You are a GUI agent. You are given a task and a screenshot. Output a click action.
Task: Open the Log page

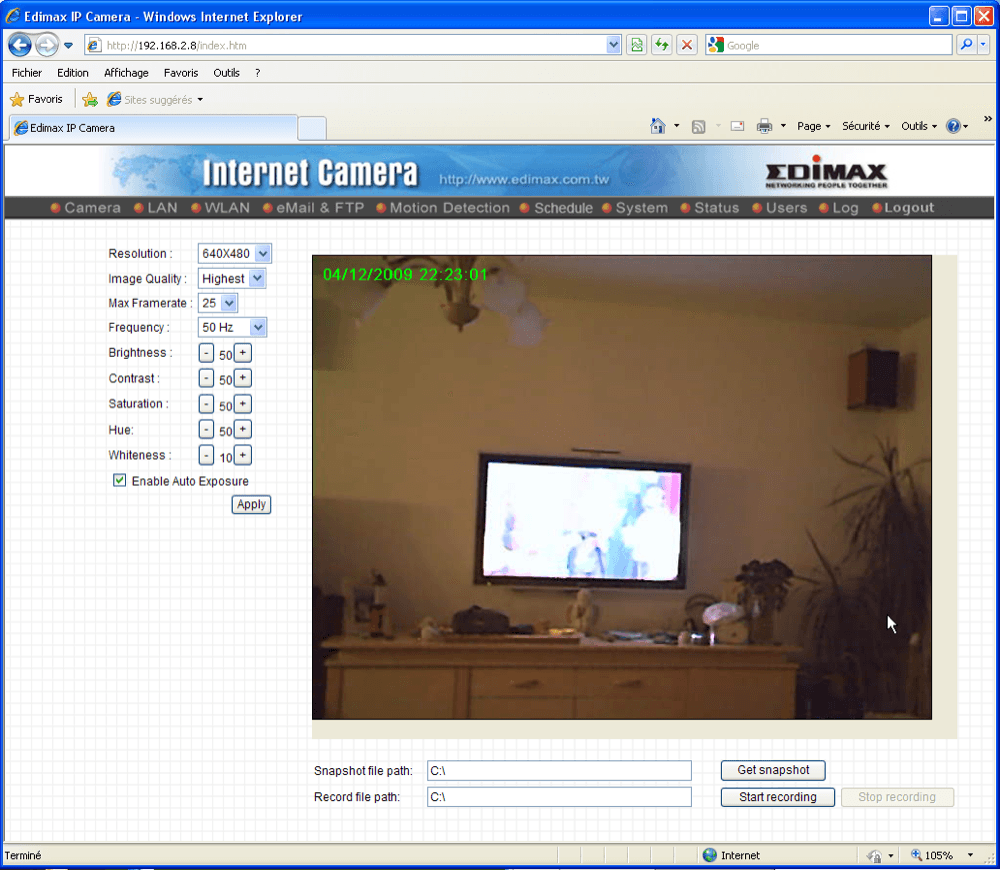pyautogui.click(x=839, y=208)
